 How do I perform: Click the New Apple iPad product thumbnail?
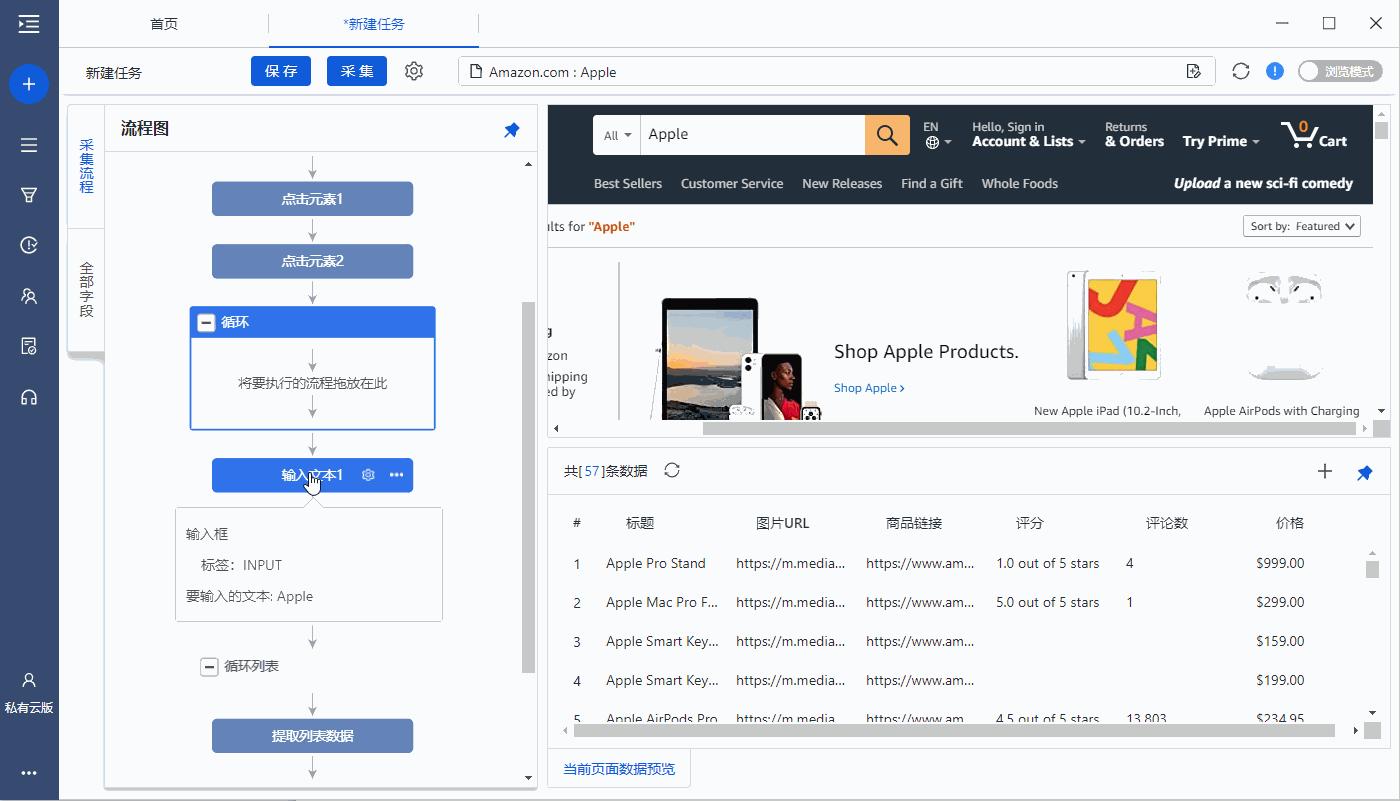[x=1113, y=326]
